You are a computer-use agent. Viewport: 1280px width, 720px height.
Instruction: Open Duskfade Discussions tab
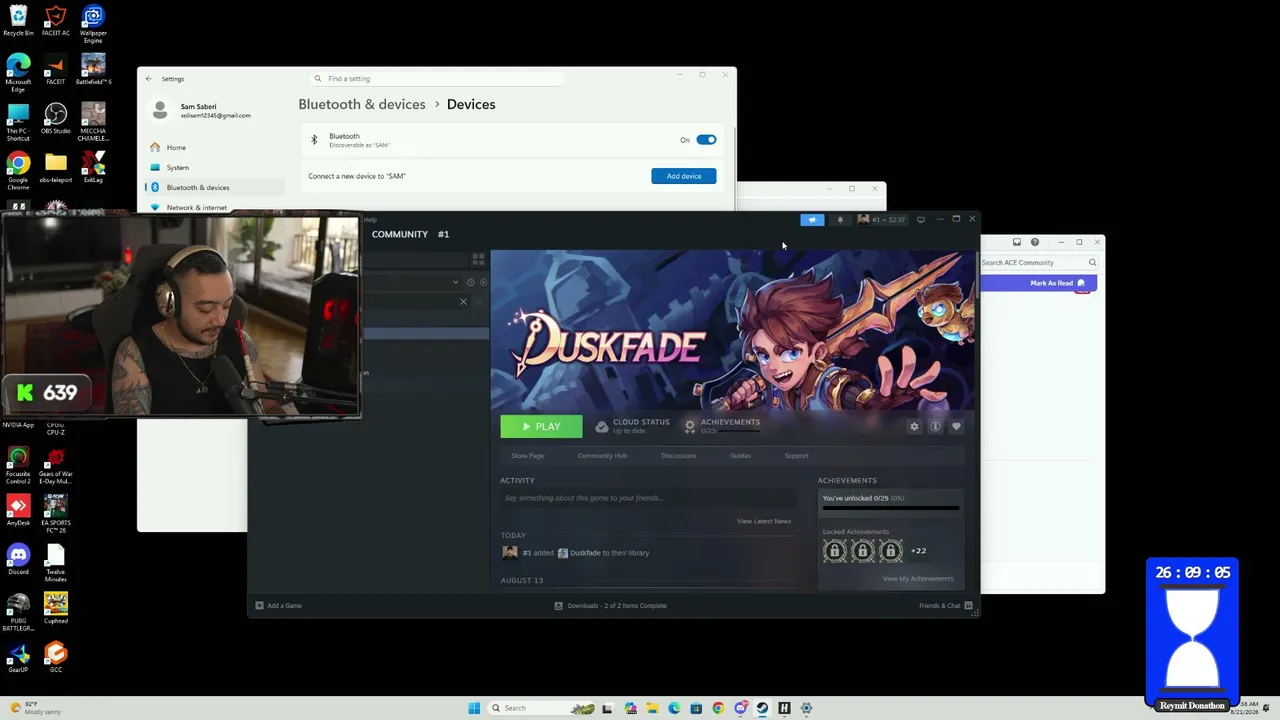point(678,456)
